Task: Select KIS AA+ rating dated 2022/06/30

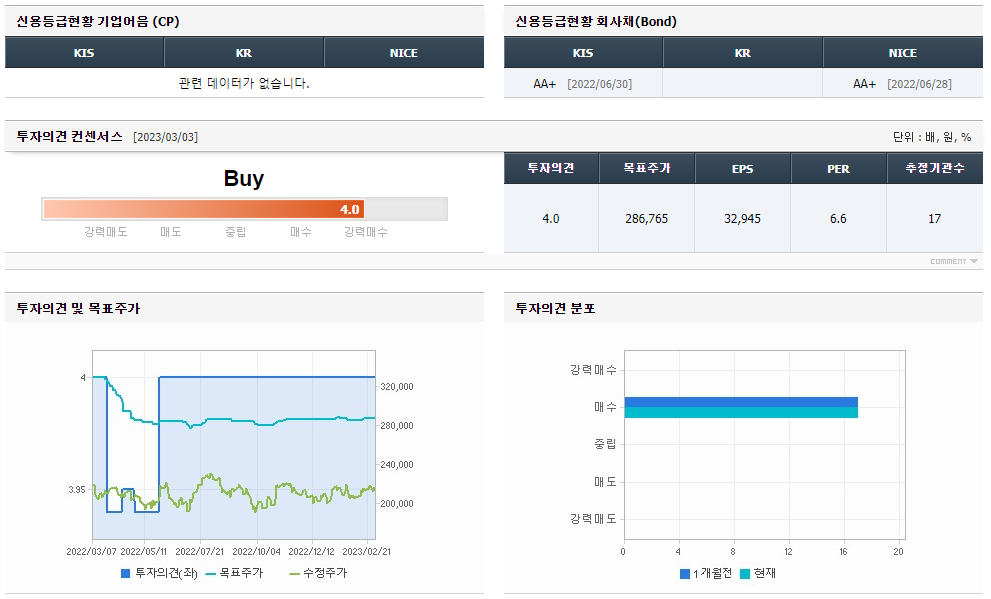Action: click(x=583, y=83)
